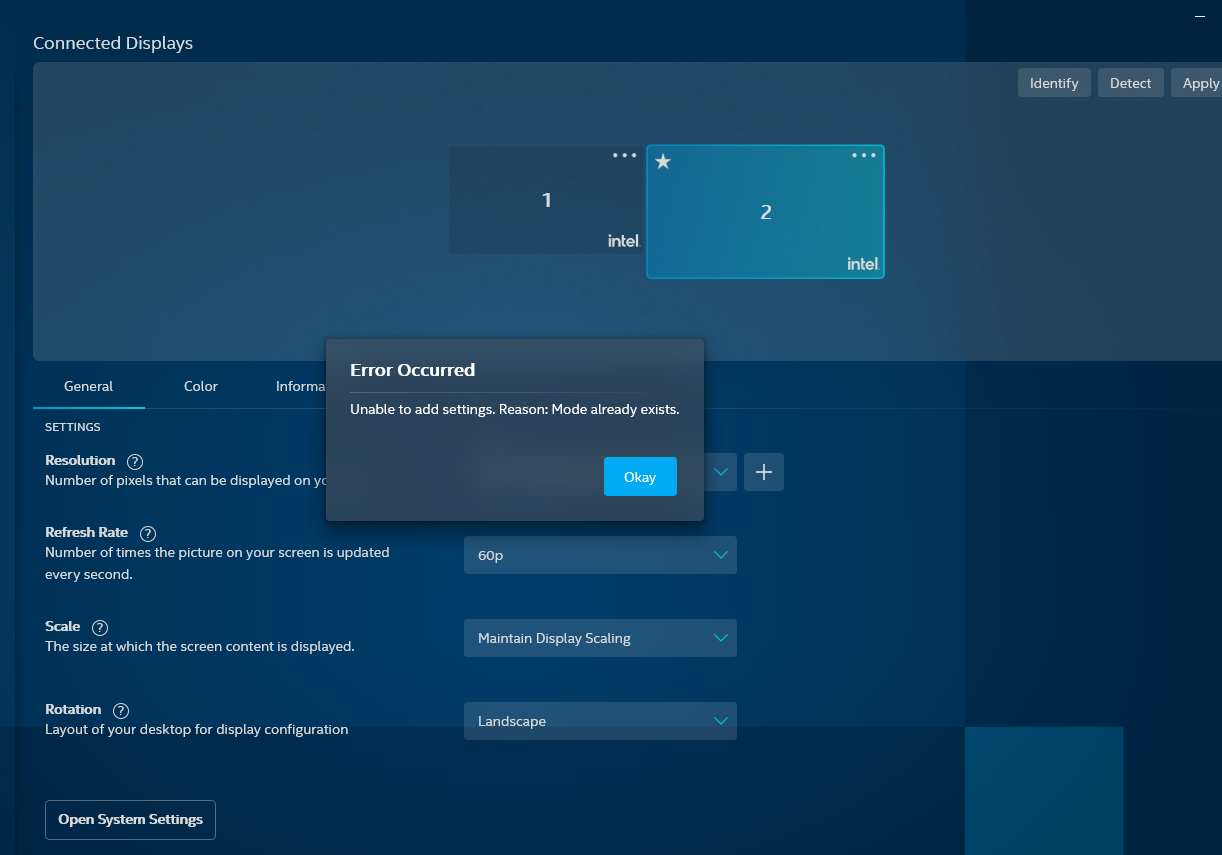Click the primary display star on display 2
Viewport: 1222px width, 855px height.
tap(663, 162)
